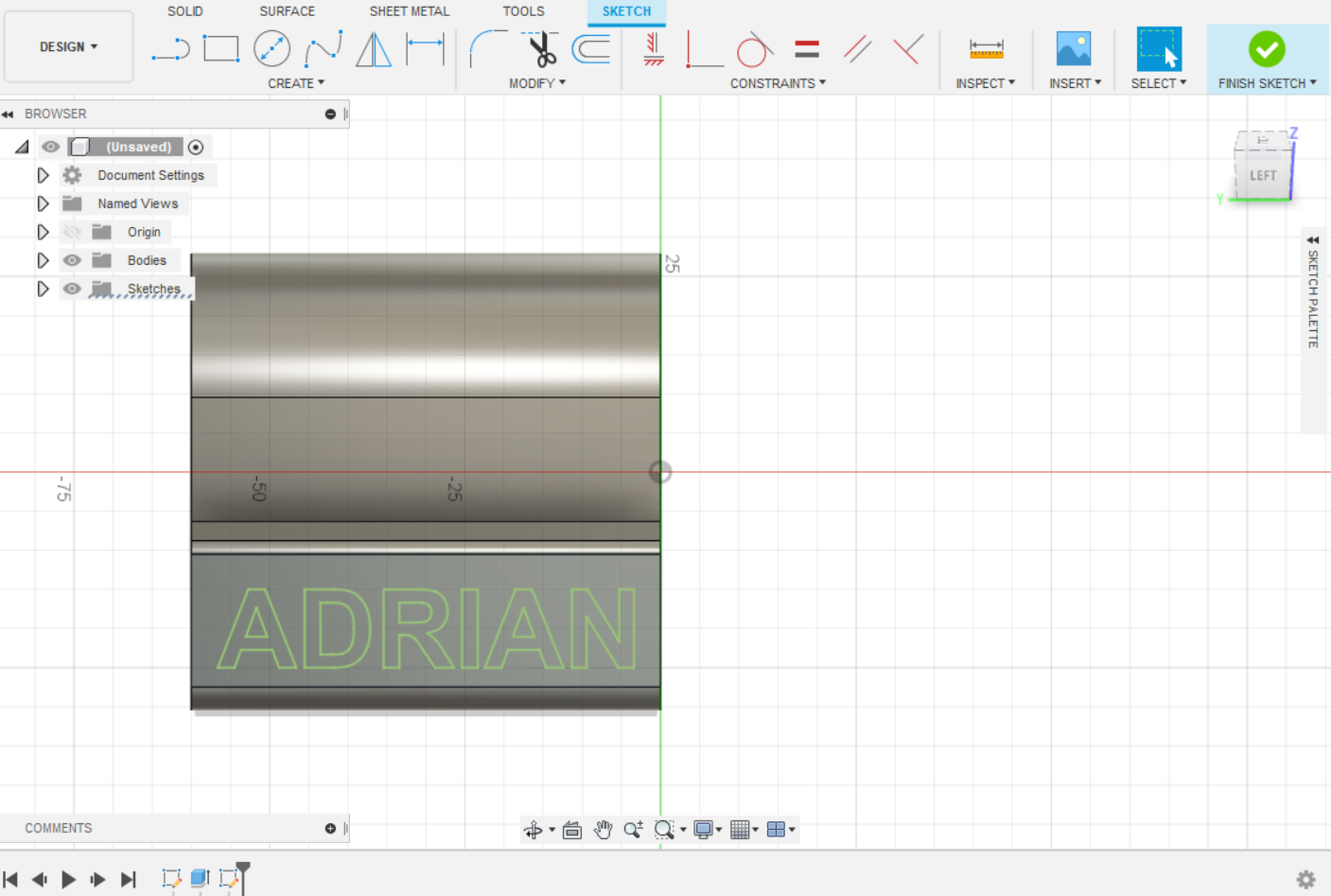
Task: Open the CONSTRAINTS dropdown menu
Action: click(x=778, y=83)
